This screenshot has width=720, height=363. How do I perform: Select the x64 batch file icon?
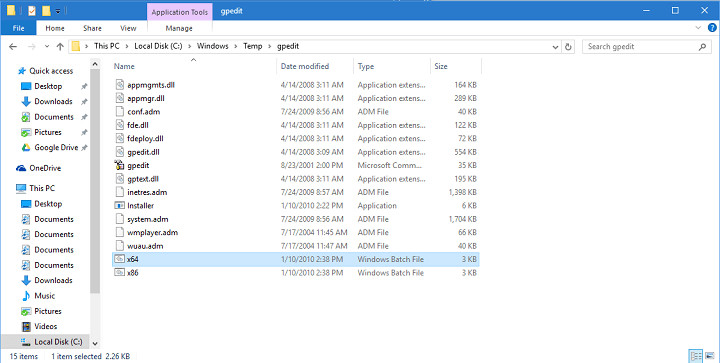[119, 259]
